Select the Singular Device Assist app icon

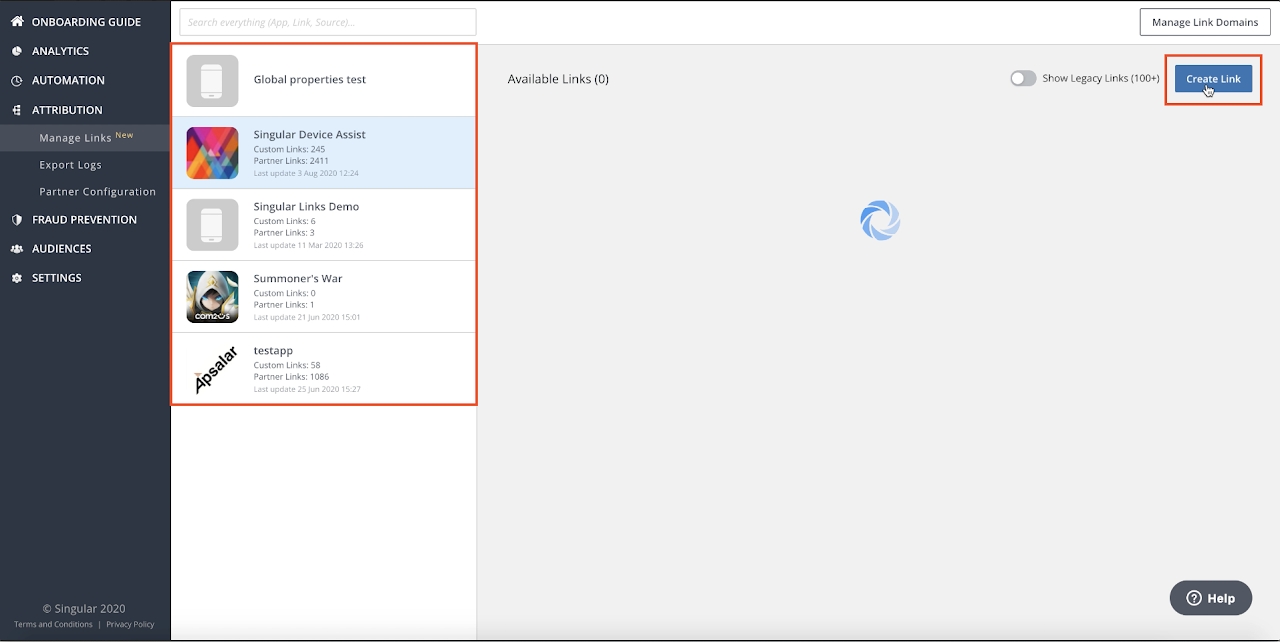click(212, 153)
